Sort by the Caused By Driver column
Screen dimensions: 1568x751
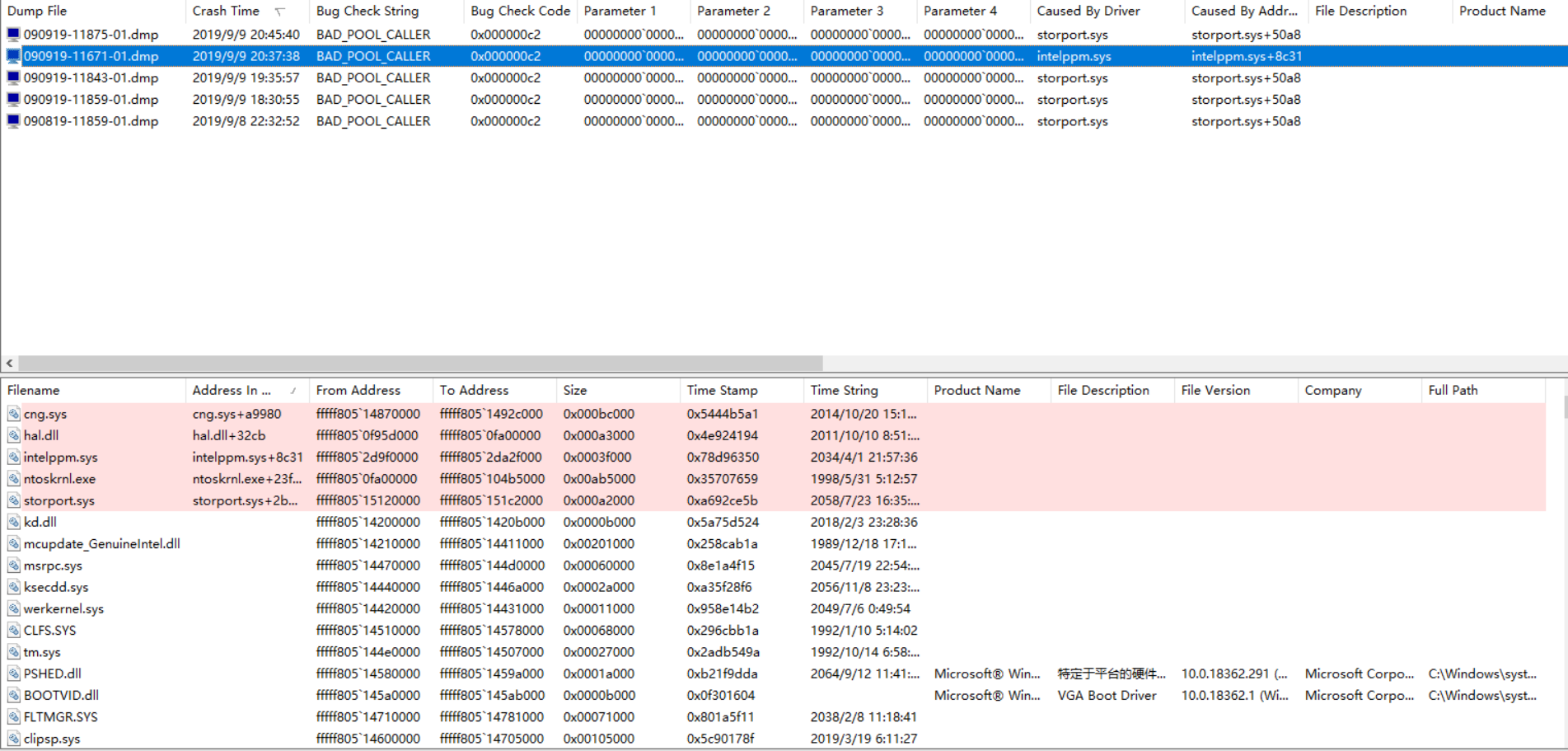click(x=1088, y=11)
